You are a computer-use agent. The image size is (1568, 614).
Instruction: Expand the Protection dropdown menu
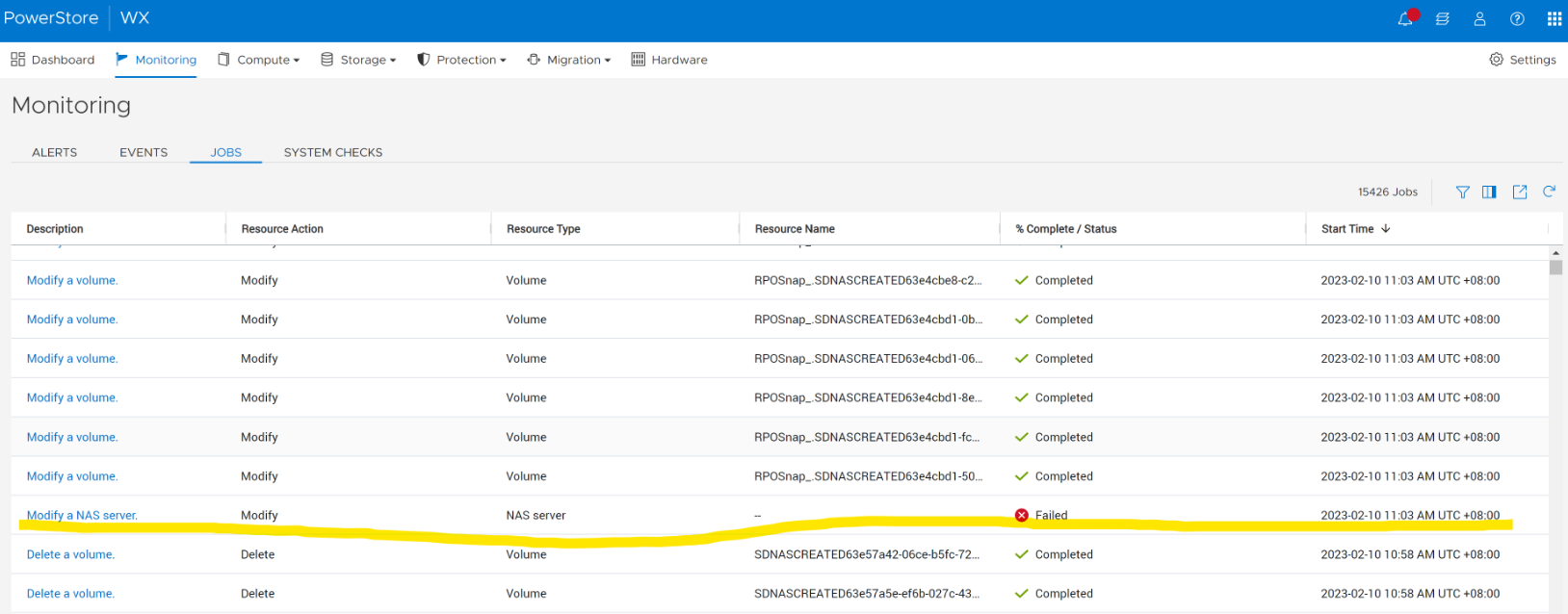pyautogui.click(x=461, y=60)
